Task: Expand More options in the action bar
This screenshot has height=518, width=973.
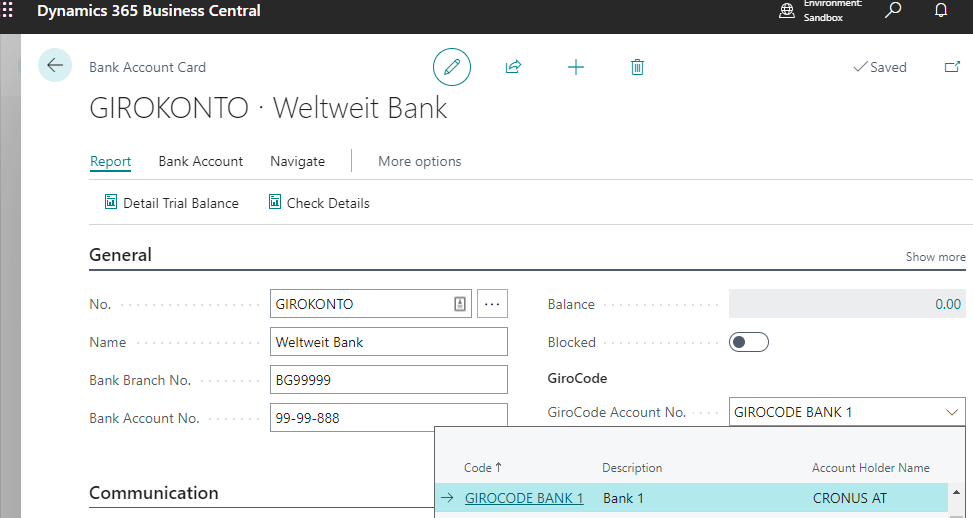Action: click(419, 161)
